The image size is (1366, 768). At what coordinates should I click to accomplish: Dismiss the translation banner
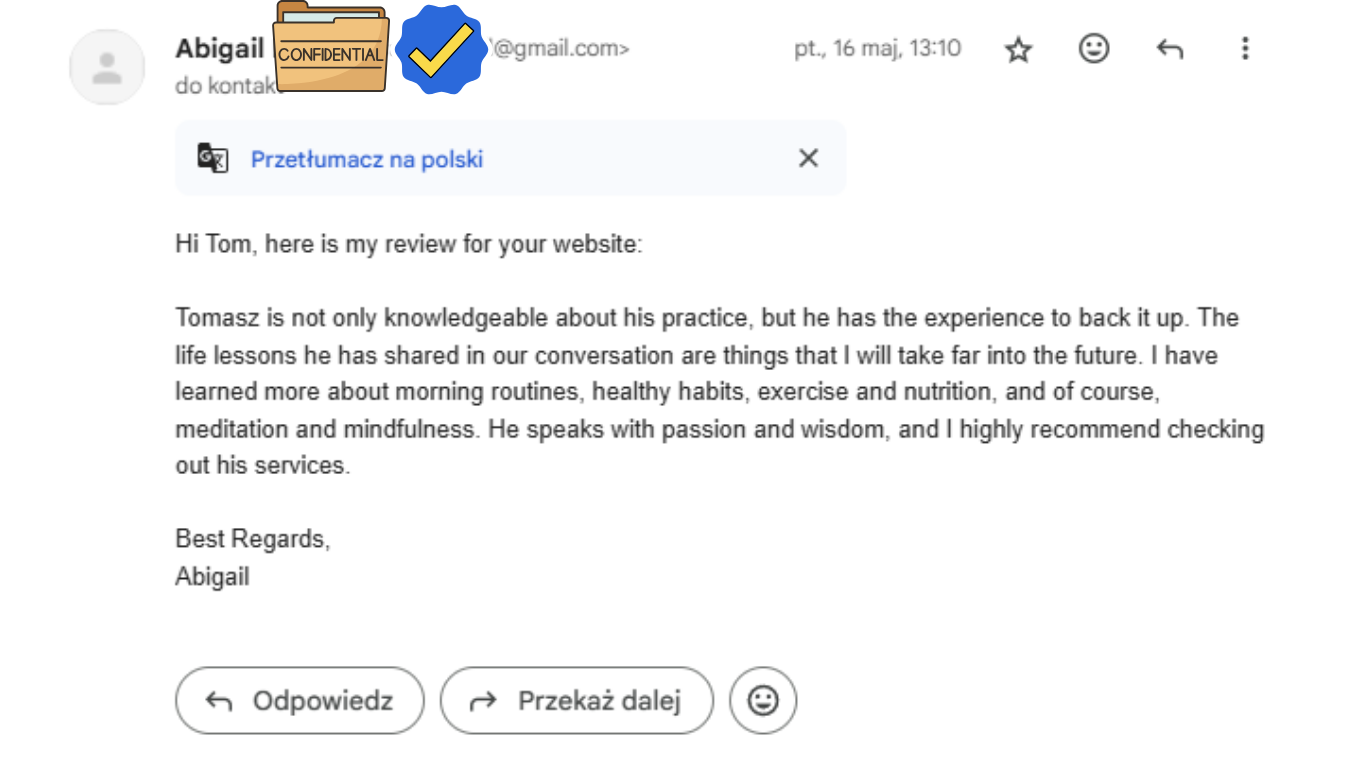point(808,158)
